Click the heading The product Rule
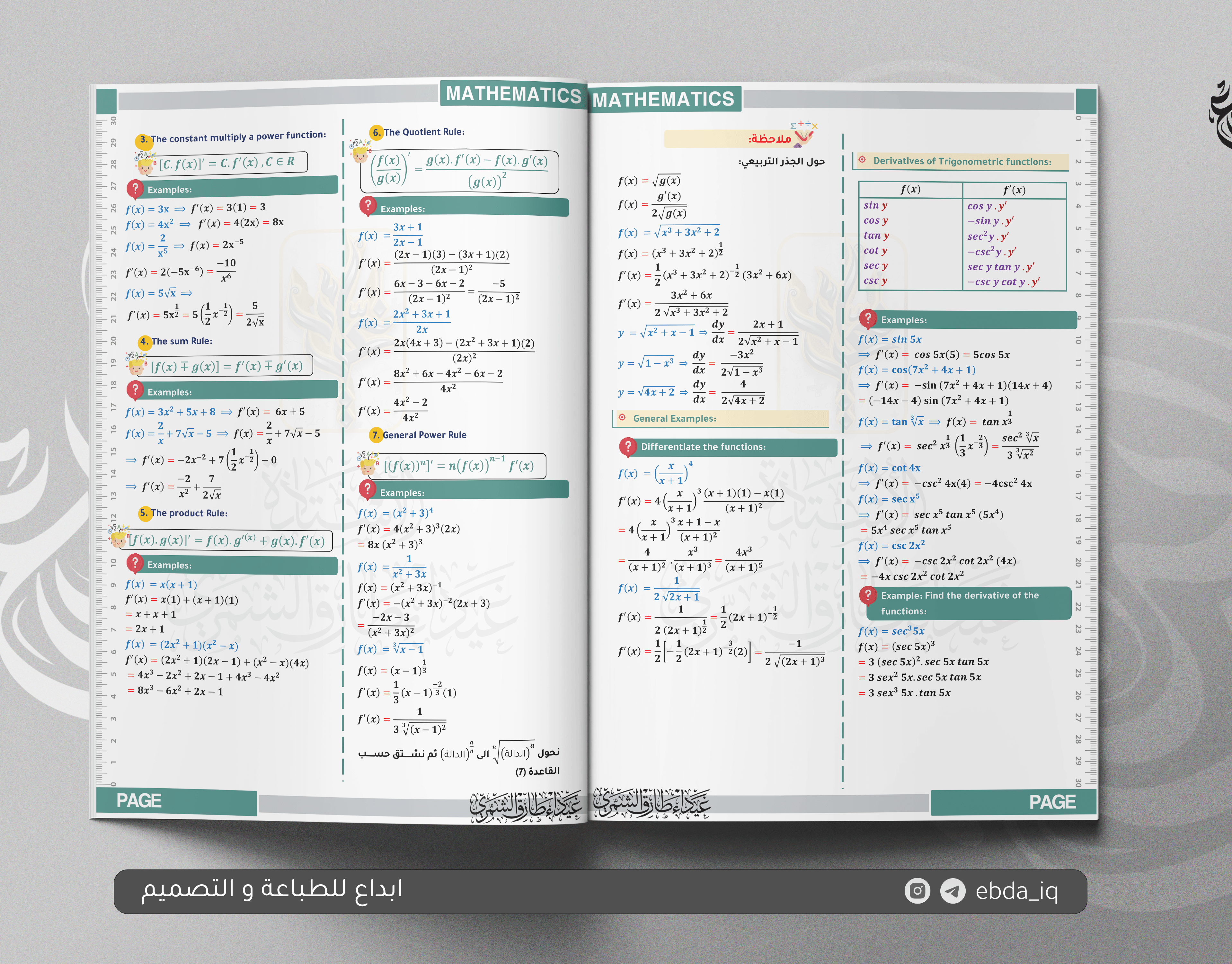Viewport: 1232px width, 964px height. point(189,513)
